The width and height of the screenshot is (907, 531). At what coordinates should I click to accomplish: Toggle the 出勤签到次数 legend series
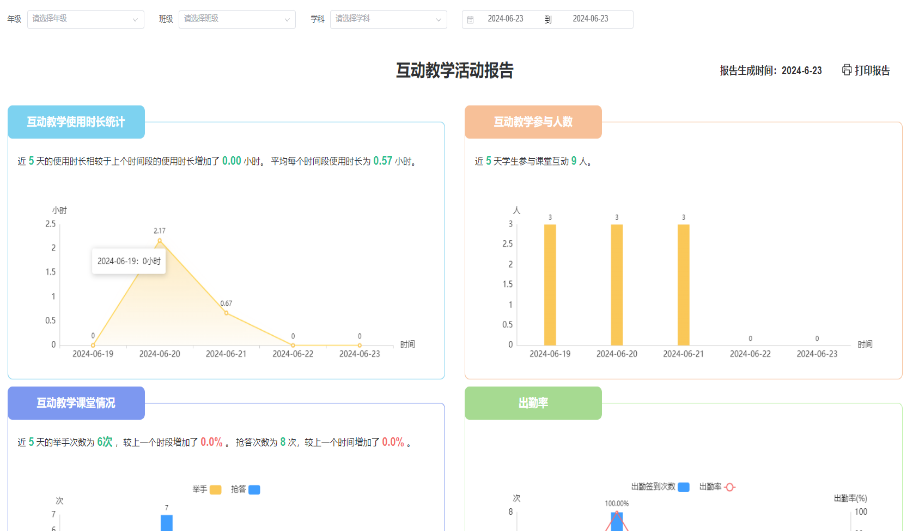tap(684, 487)
